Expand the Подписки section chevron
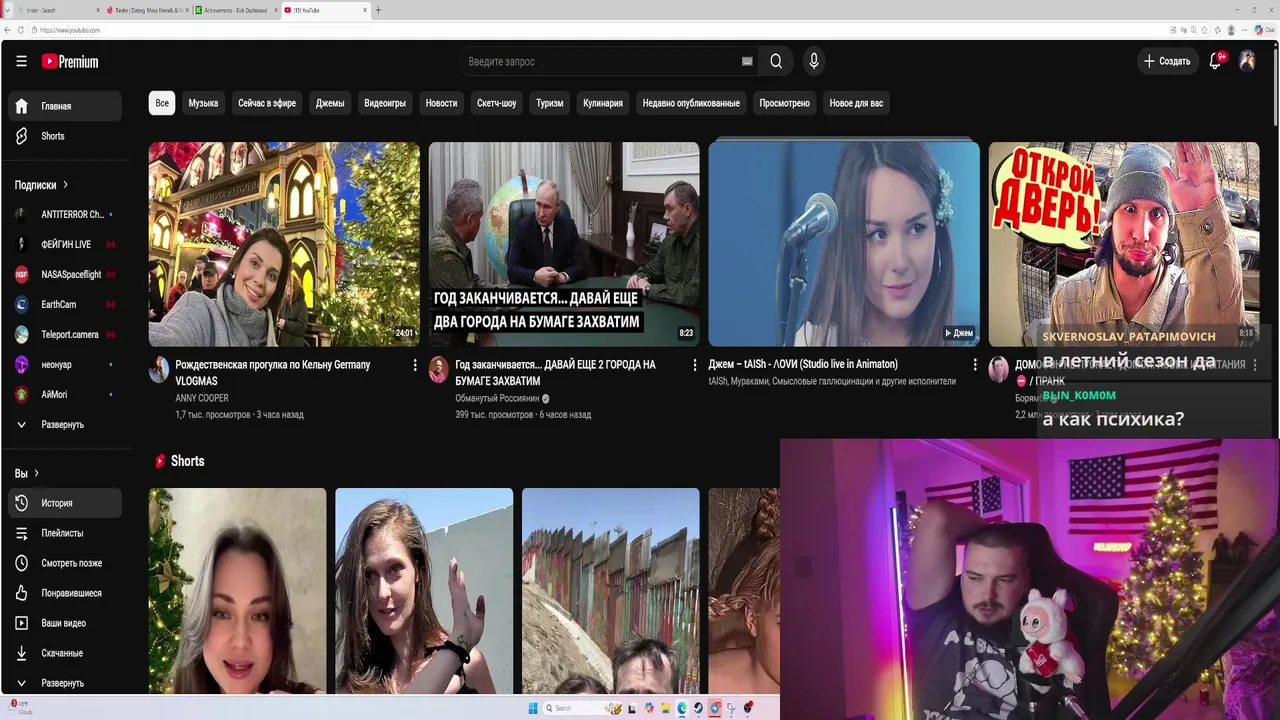Image resolution: width=1280 pixels, height=720 pixels. [x=66, y=185]
